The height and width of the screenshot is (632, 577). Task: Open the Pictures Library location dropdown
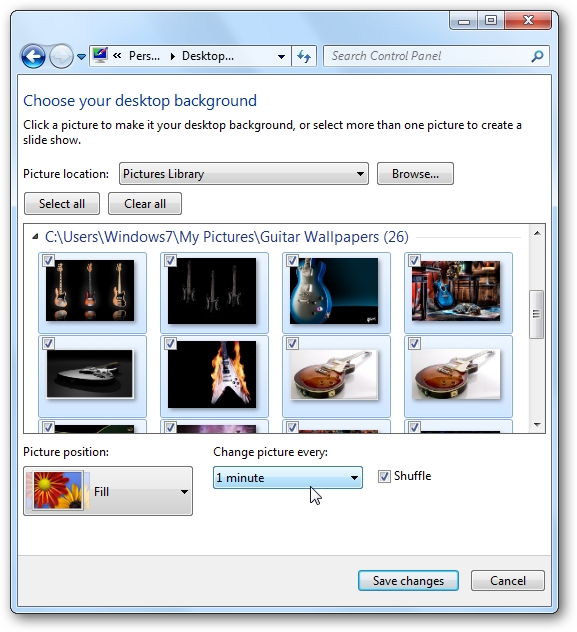pos(244,174)
